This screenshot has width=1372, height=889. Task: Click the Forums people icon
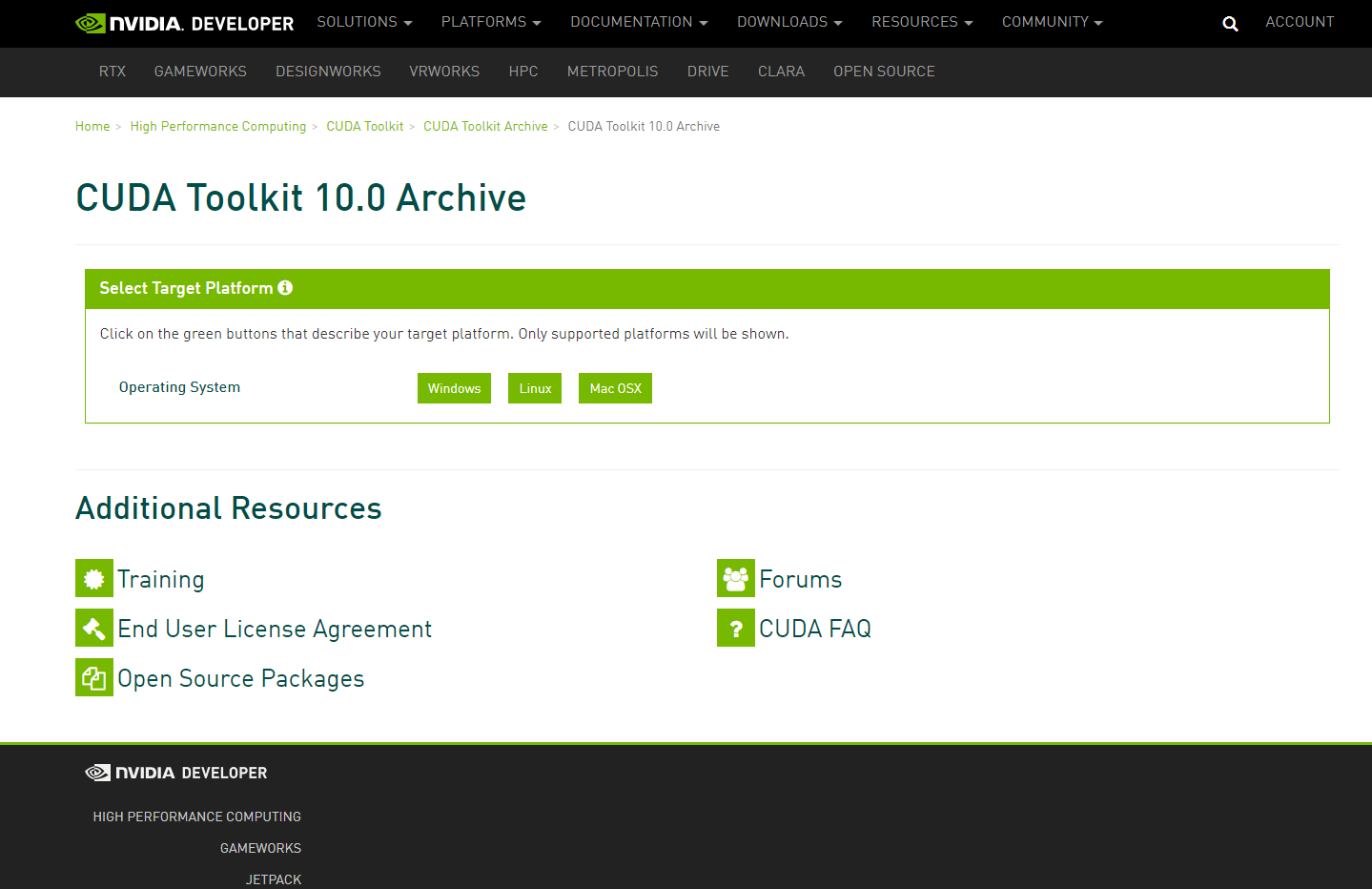[736, 578]
